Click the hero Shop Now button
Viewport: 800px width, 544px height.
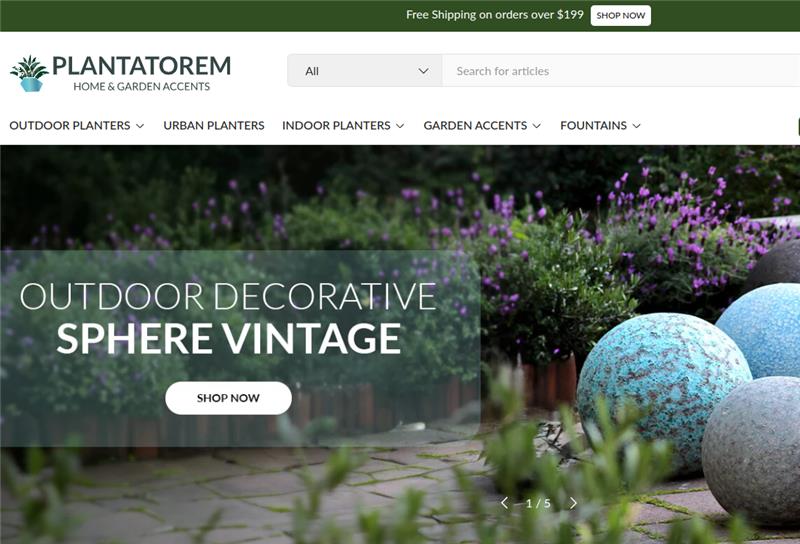[x=229, y=398]
